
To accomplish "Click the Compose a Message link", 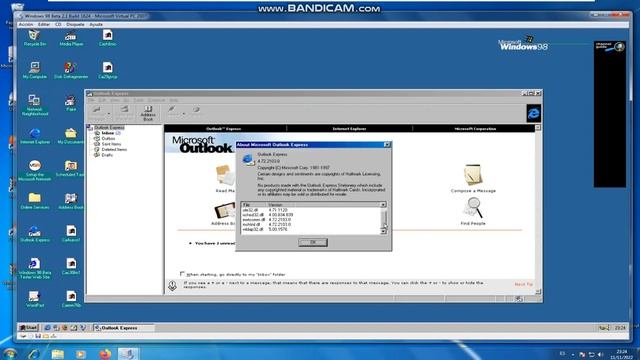I will click(x=473, y=191).
